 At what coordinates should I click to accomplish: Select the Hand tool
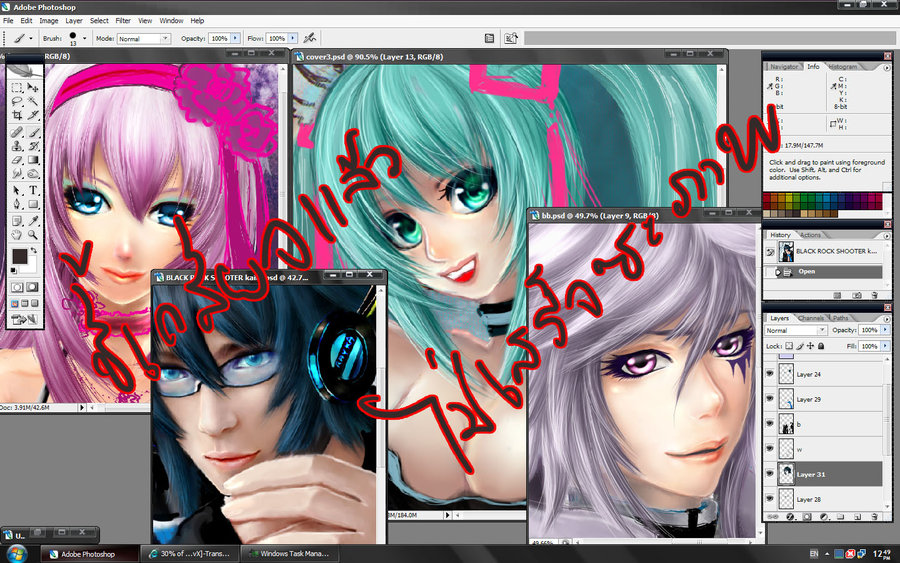click(x=17, y=234)
